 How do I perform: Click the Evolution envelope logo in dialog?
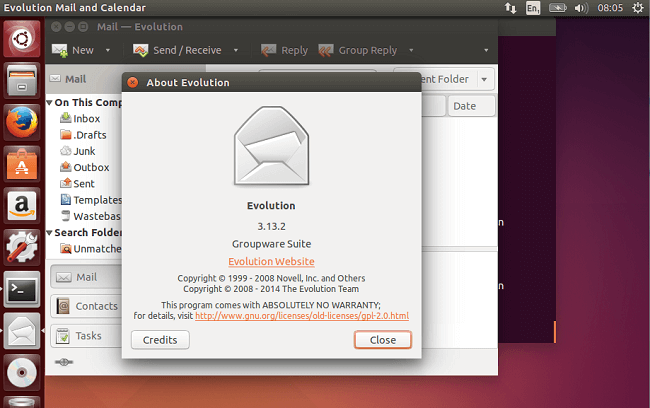coord(272,146)
